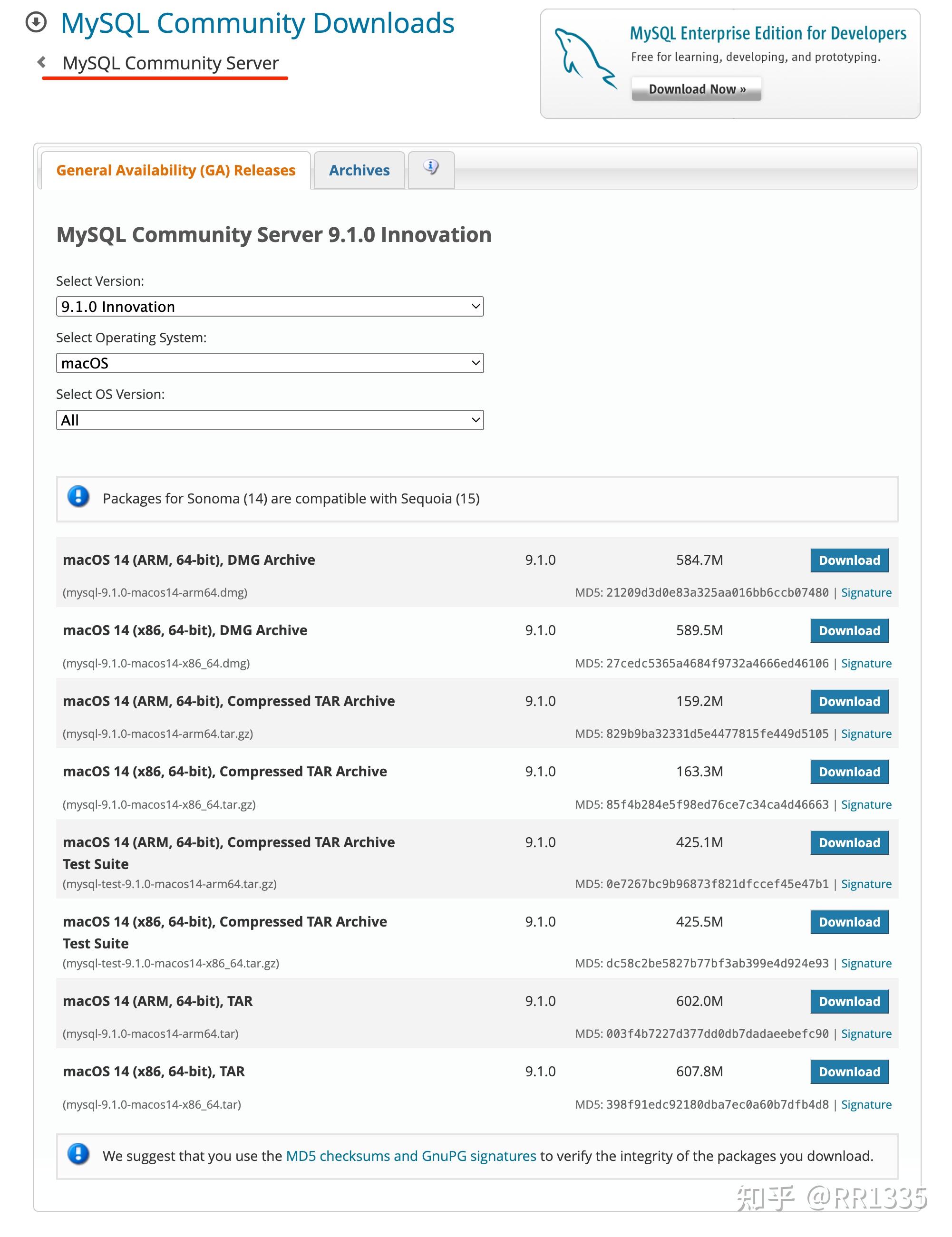Open the MD5 checksums and GnuPG signatures link
The image size is (952, 1237).
click(411, 1156)
